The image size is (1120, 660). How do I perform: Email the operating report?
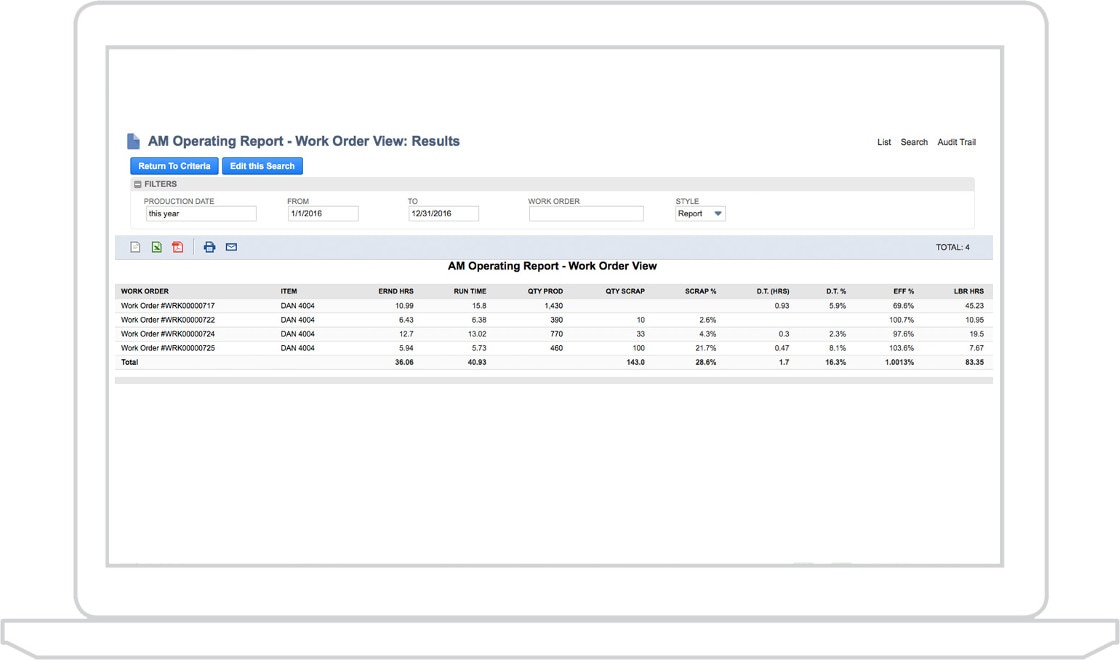231,247
